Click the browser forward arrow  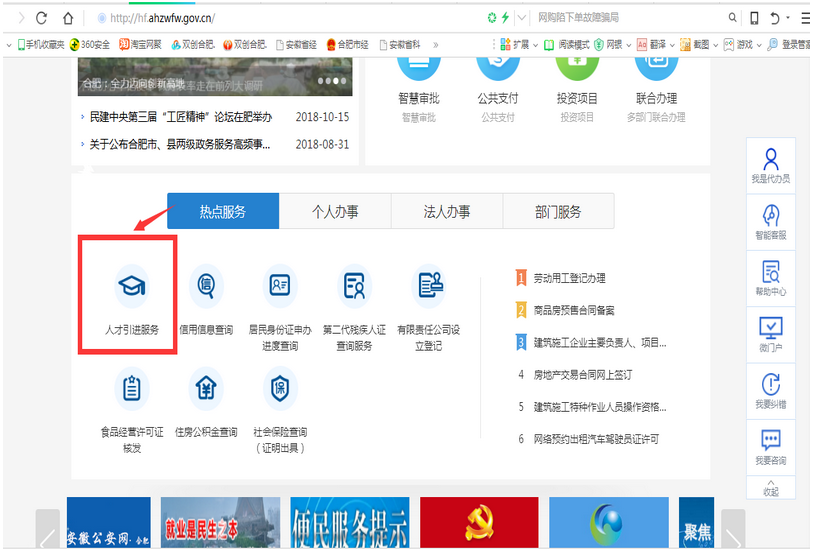pos(21,18)
